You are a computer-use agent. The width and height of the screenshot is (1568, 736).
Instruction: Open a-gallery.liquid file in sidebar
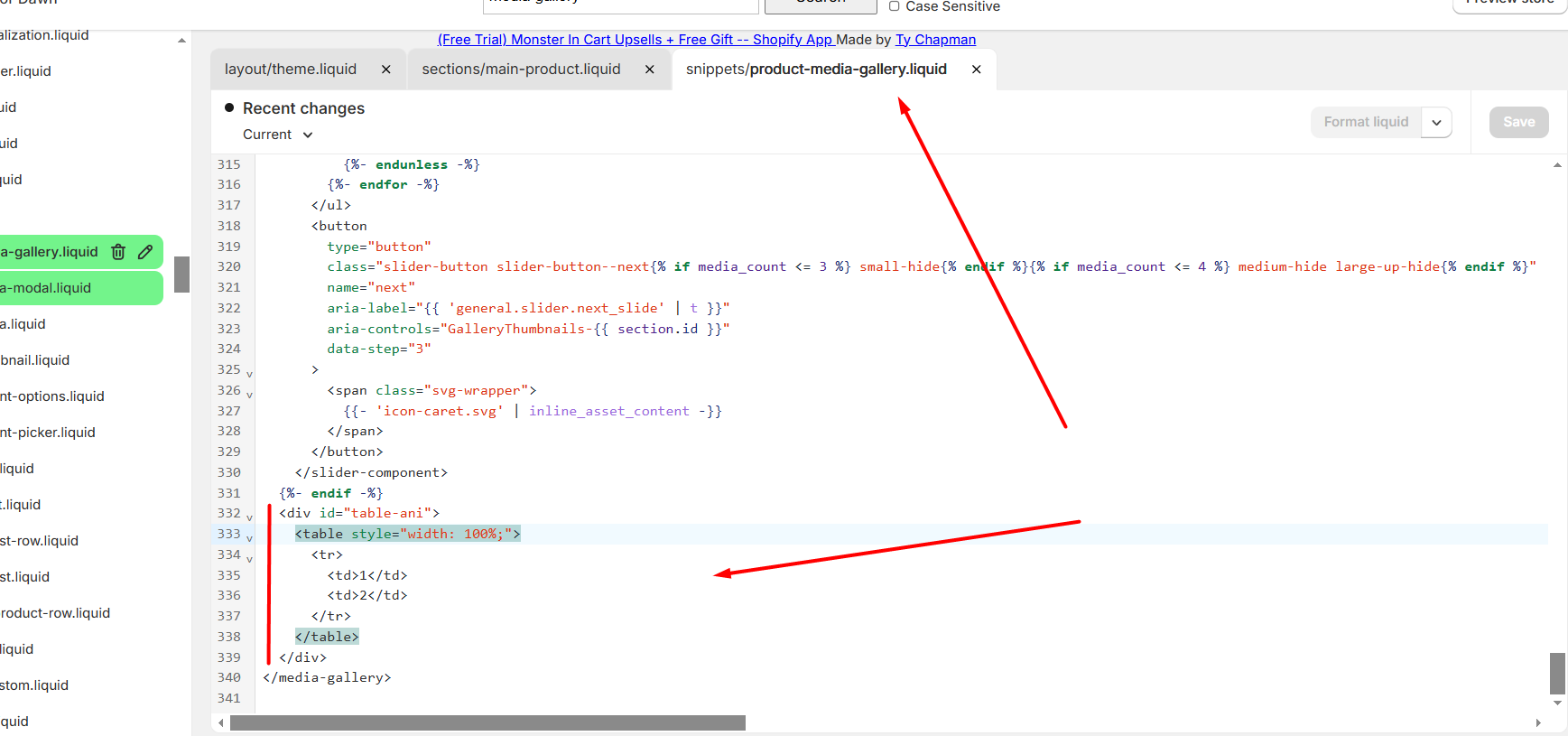point(49,252)
